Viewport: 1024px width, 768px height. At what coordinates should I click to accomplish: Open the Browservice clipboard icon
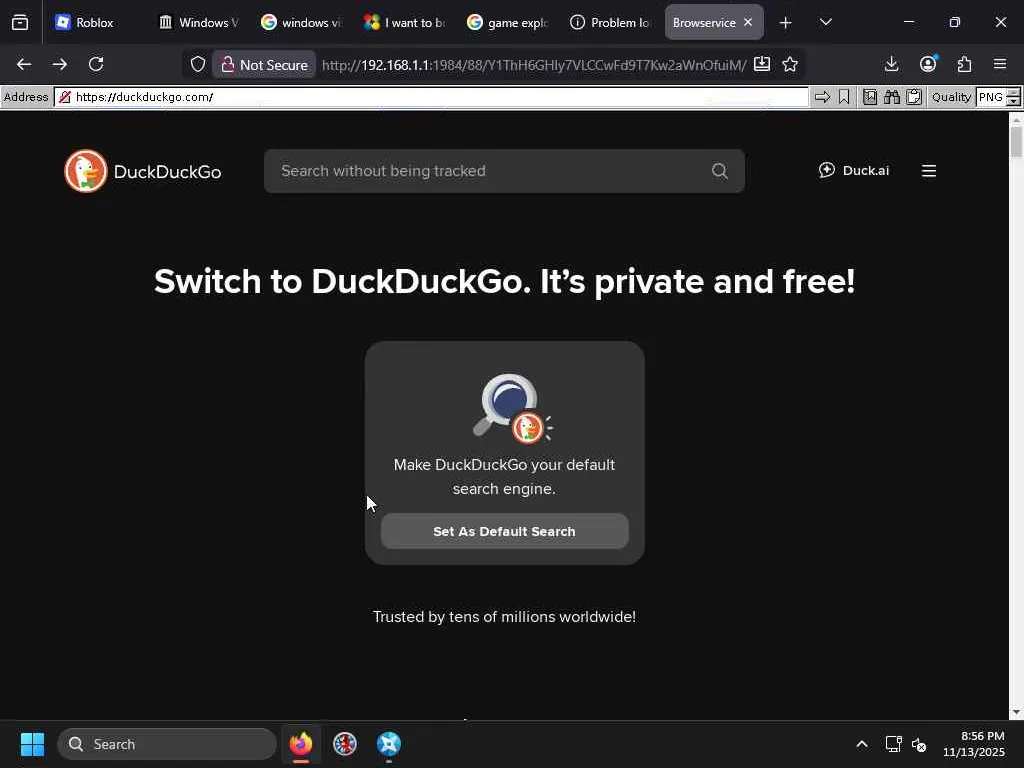[914, 97]
